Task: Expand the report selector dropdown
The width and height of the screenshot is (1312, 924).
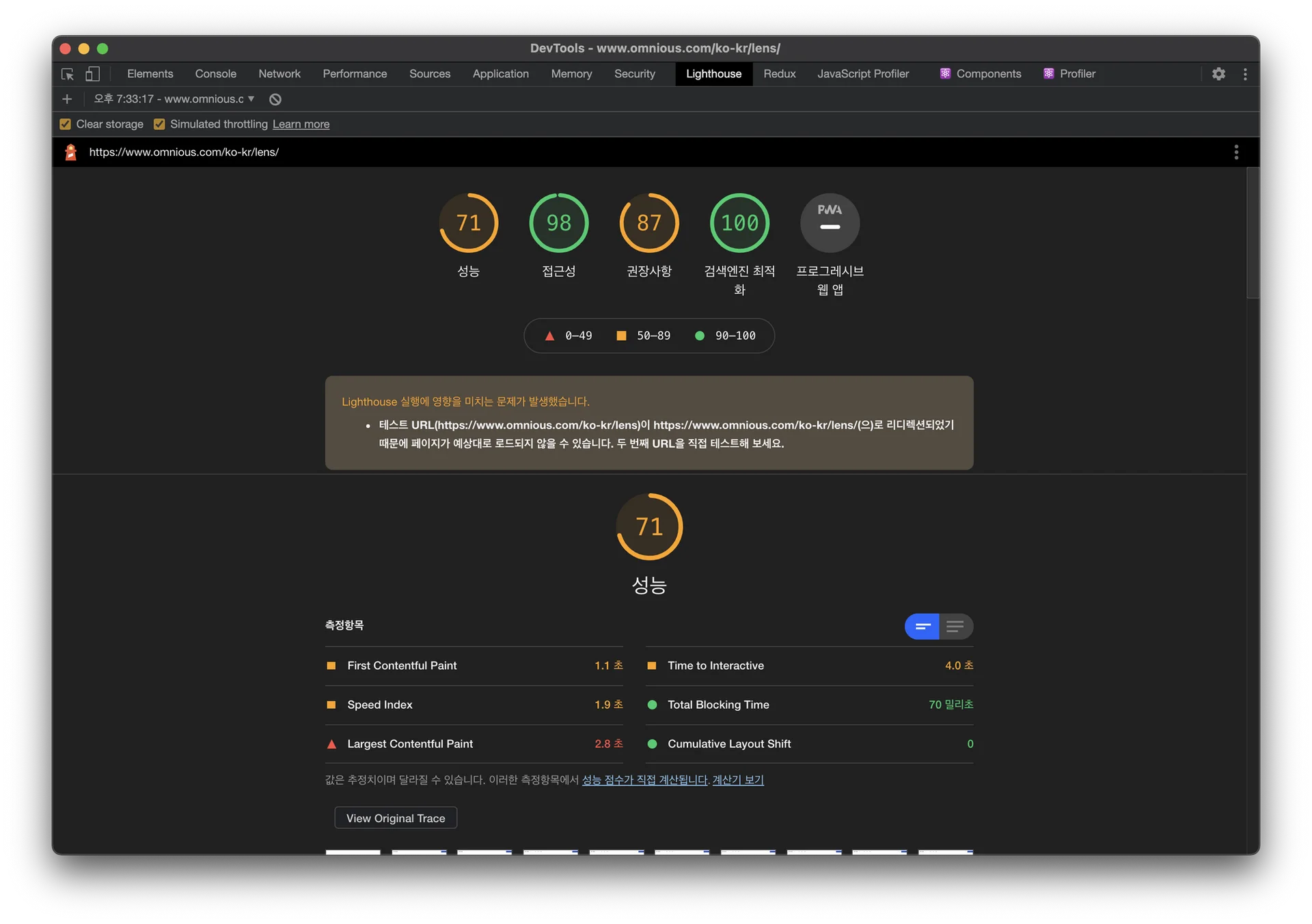Action: (174, 99)
